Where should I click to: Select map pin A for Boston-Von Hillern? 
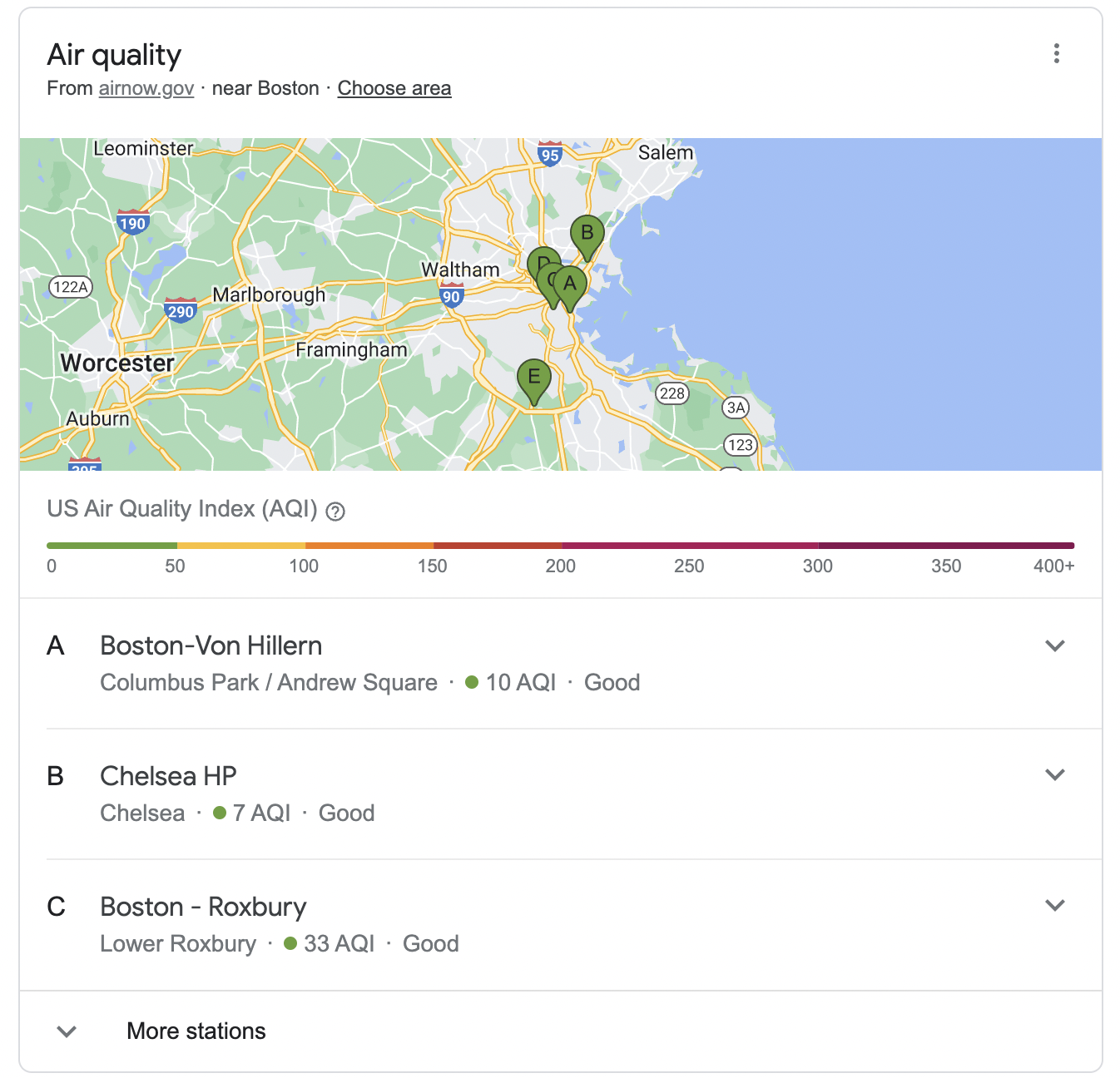572,284
